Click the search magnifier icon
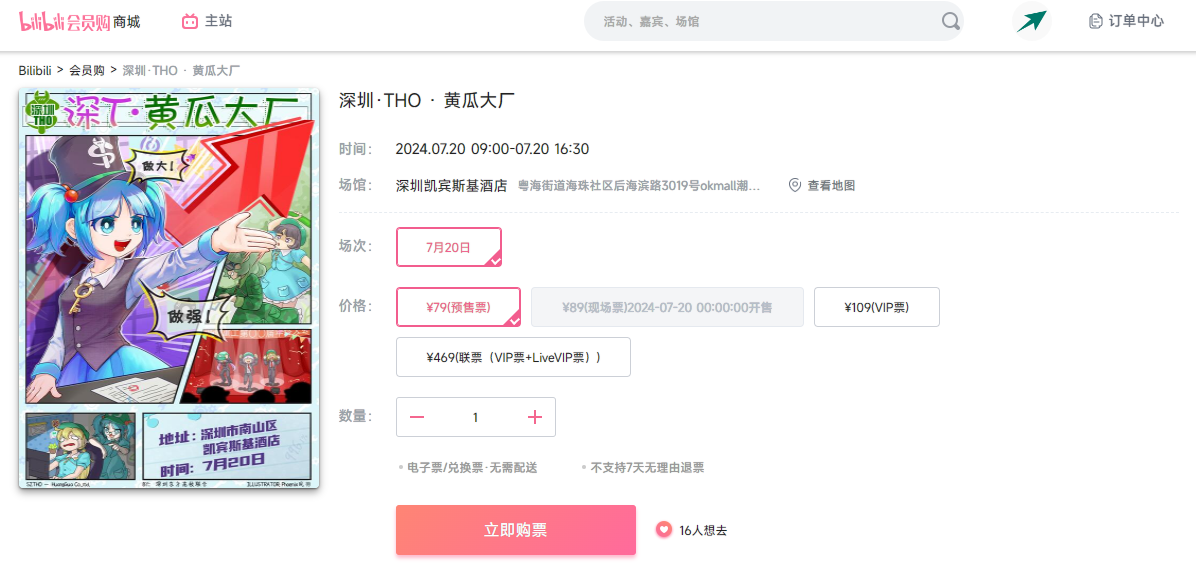 (949, 21)
